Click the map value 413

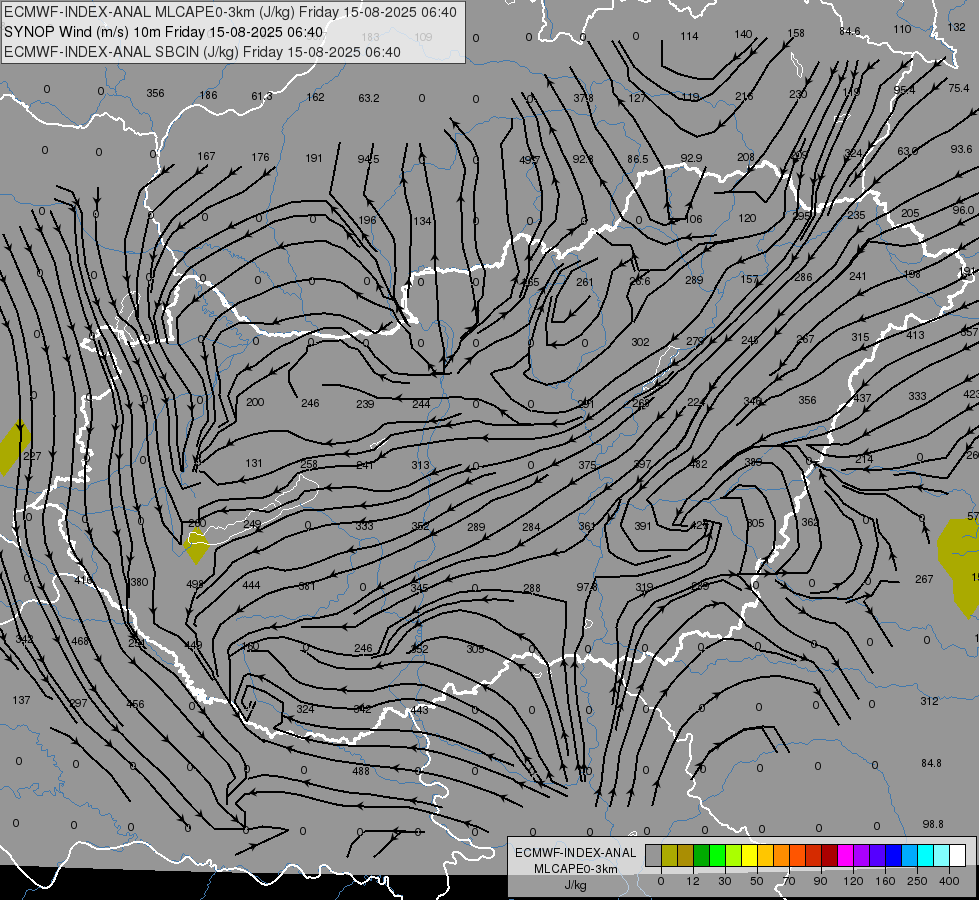(x=915, y=335)
